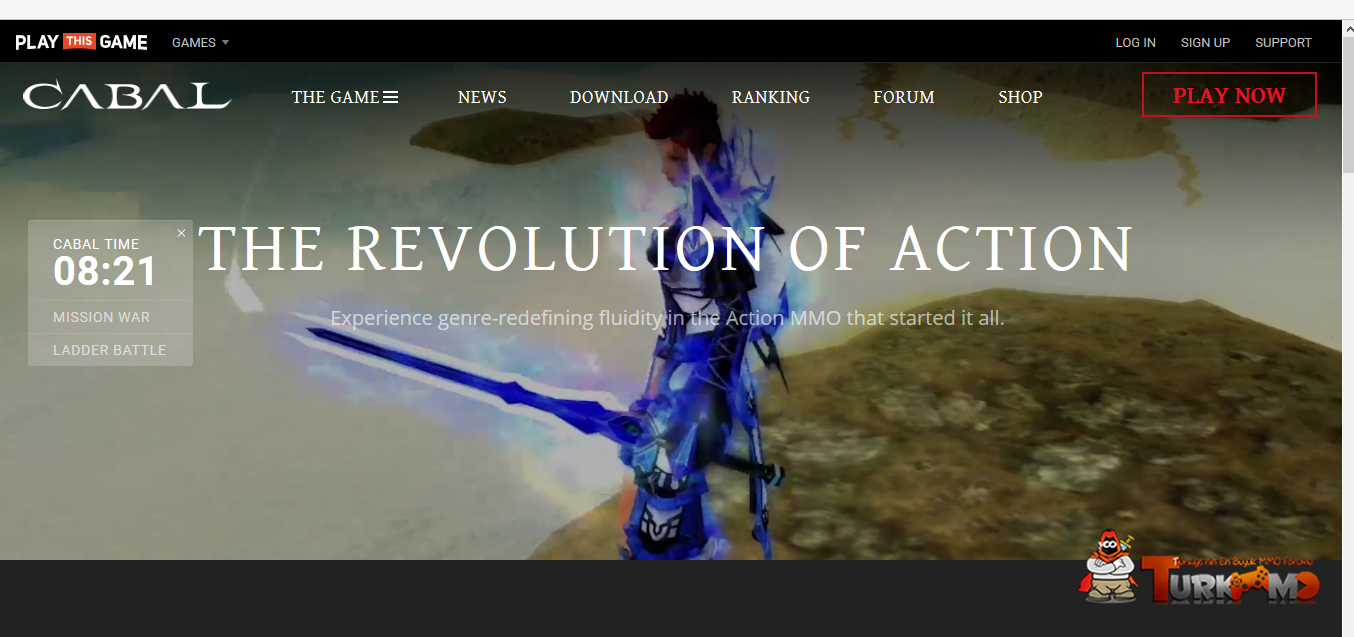Visit the Forum
1354x637 pixels.
pos(904,97)
